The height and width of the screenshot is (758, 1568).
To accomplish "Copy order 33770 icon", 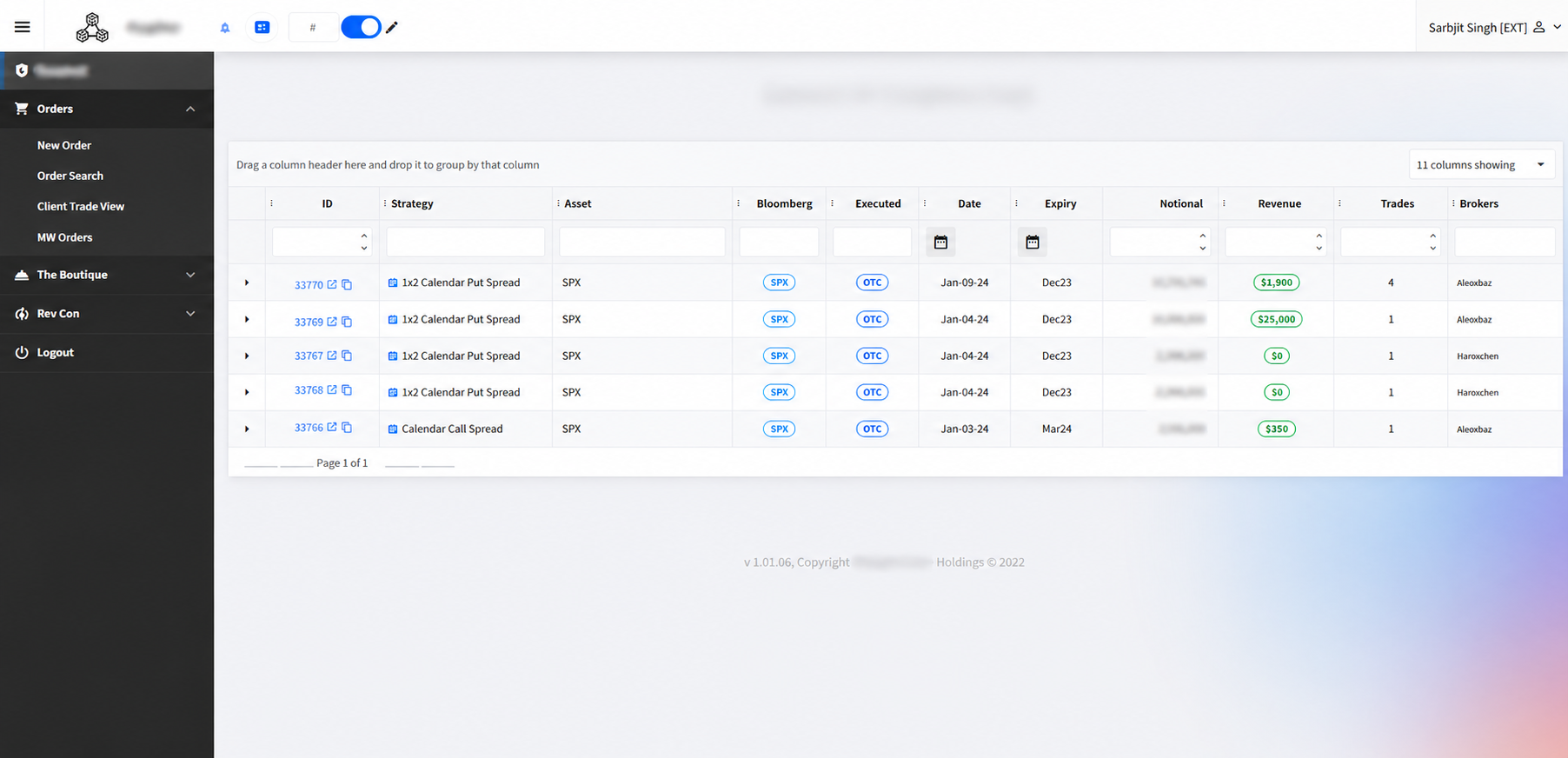I will 347,284.
